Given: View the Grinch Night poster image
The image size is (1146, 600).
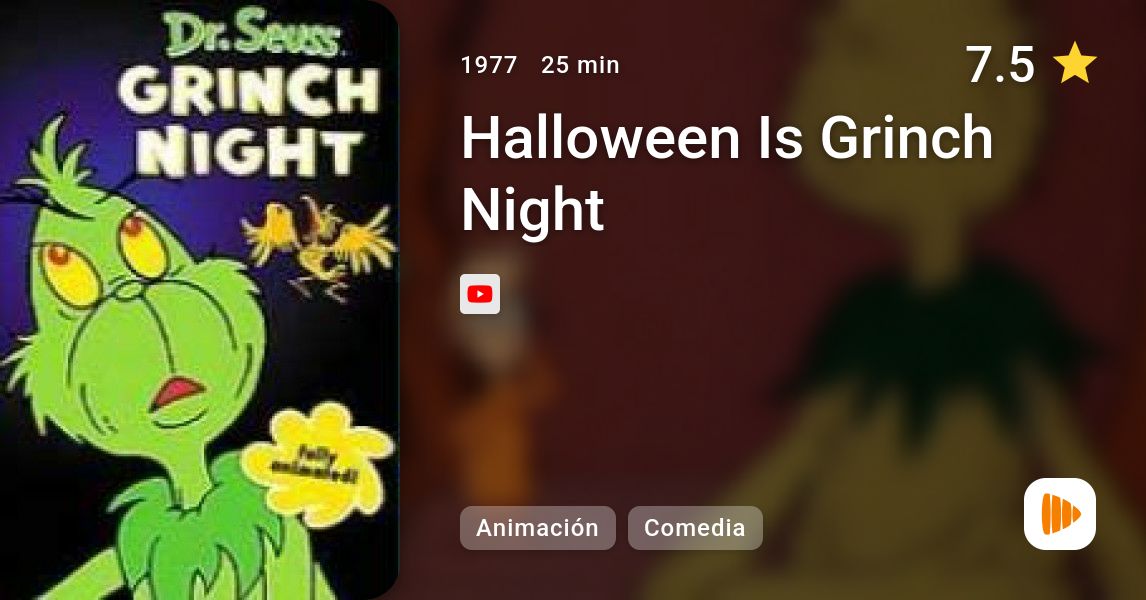Looking at the screenshot, I should (x=199, y=300).
